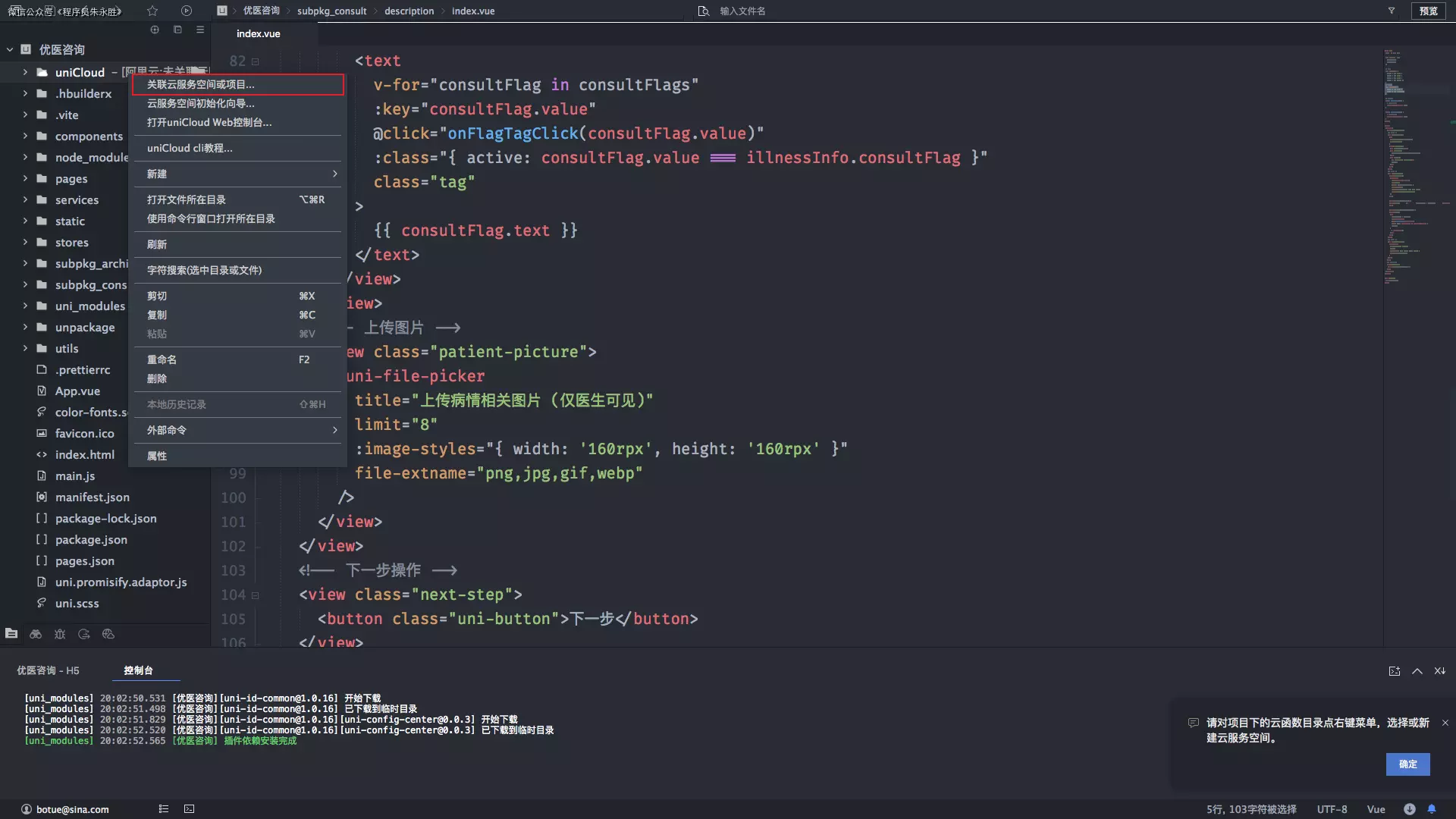Image resolution: width=1456 pixels, height=819 pixels.
Task: Open manifest.json in the file tree
Action: [92, 497]
